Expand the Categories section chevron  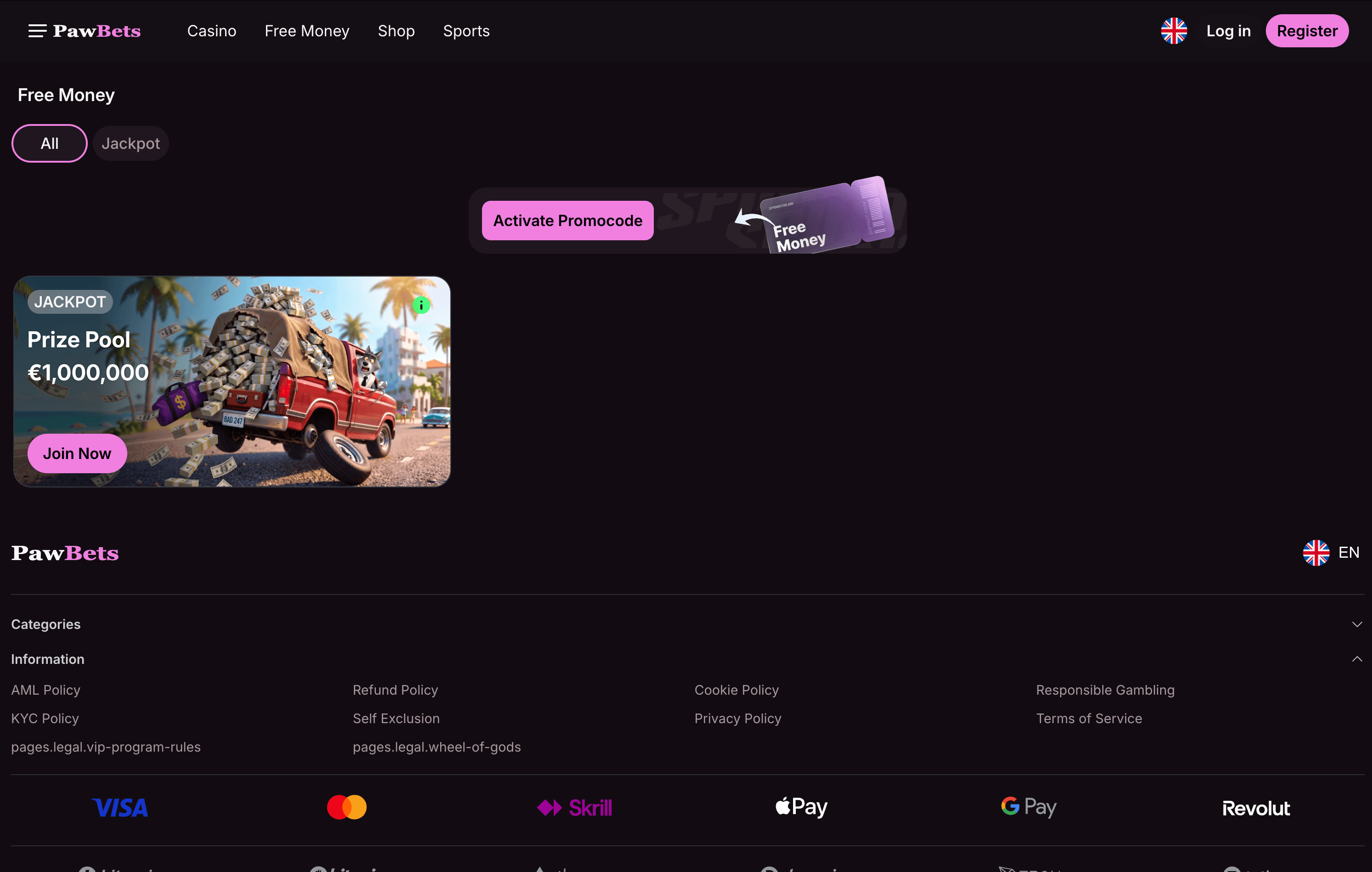tap(1357, 624)
